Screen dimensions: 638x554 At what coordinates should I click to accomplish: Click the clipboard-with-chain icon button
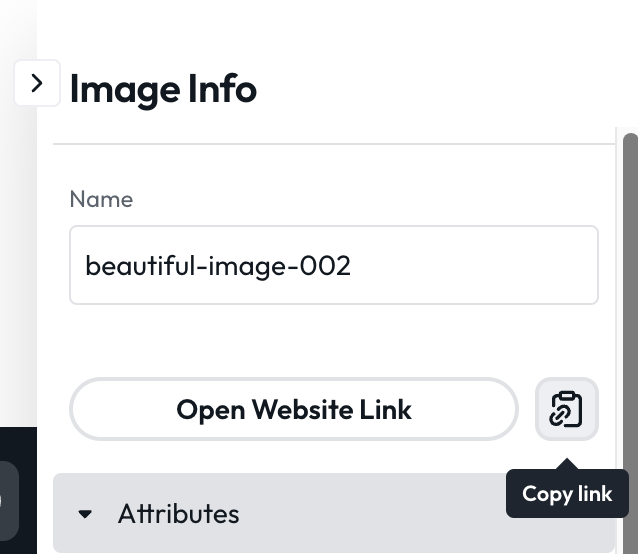(567, 409)
